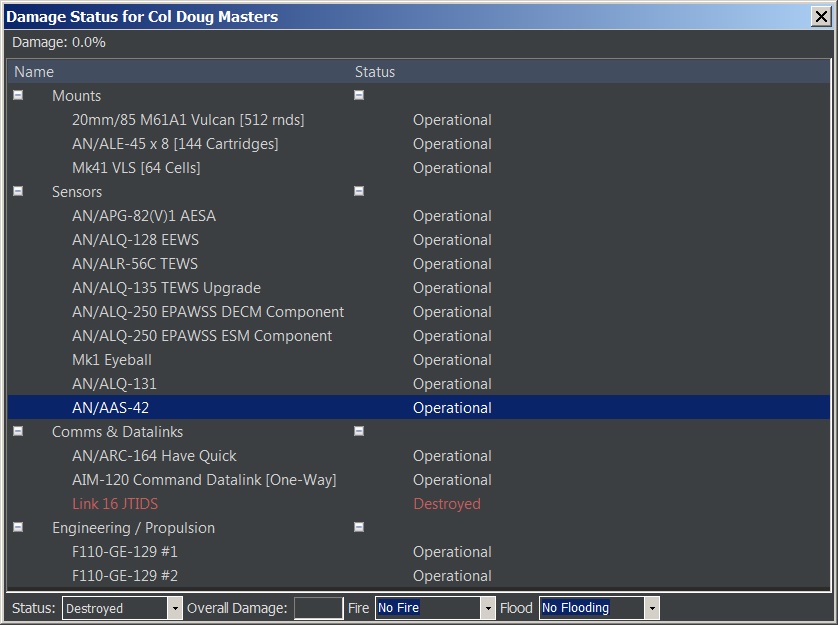Click Operational status of F110-GE-129 #2

coord(452,576)
